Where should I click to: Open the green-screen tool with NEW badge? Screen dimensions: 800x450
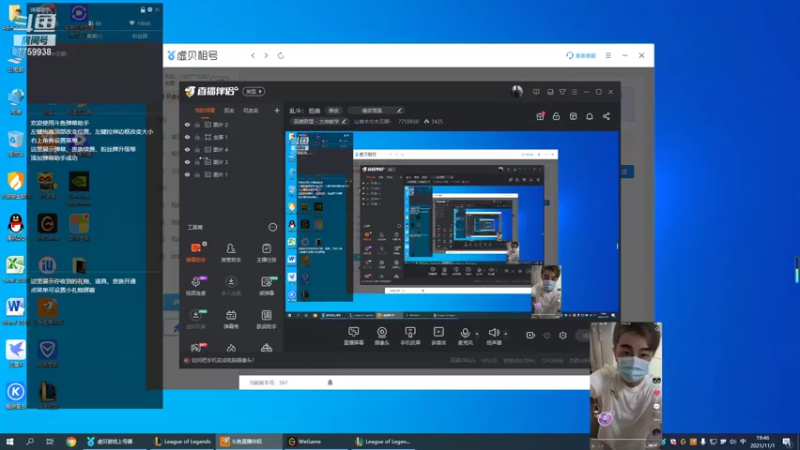point(266,286)
